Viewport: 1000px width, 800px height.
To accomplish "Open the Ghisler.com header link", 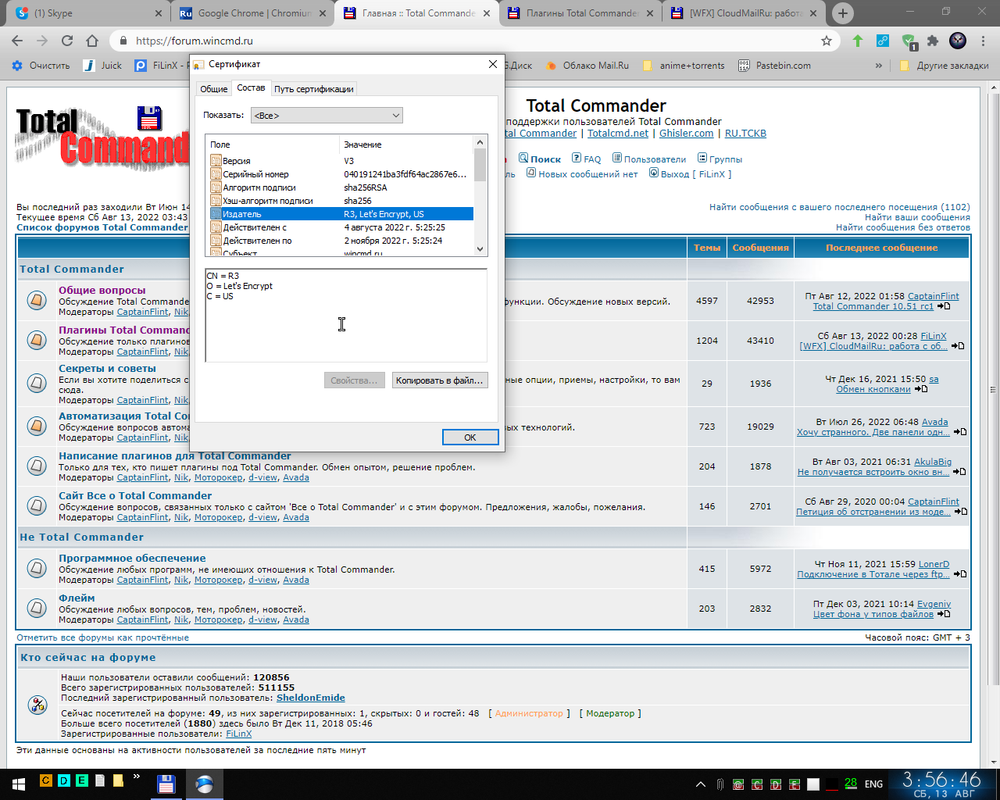I will 686,133.
